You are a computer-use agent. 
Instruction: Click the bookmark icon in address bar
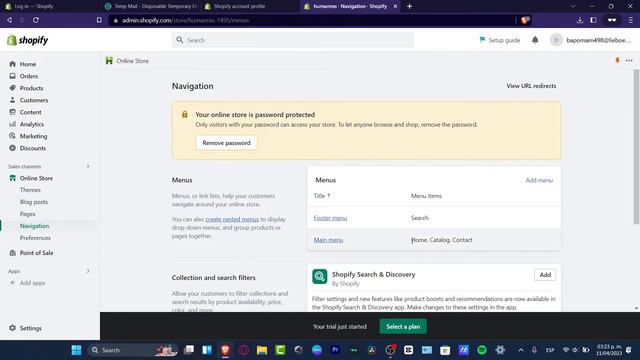tap(99, 20)
